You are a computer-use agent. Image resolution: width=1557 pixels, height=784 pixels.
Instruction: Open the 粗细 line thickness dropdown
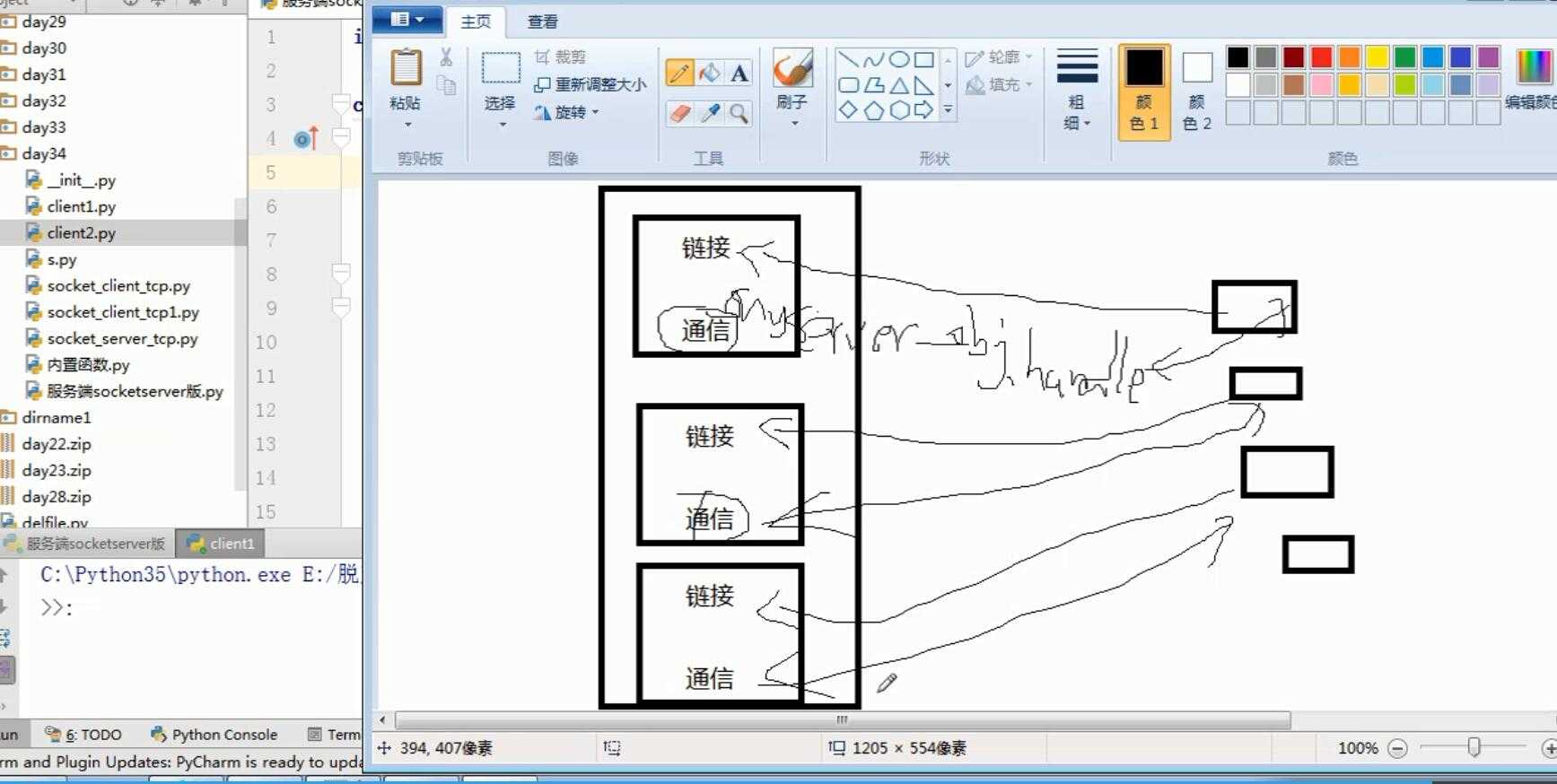pos(1077,90)
